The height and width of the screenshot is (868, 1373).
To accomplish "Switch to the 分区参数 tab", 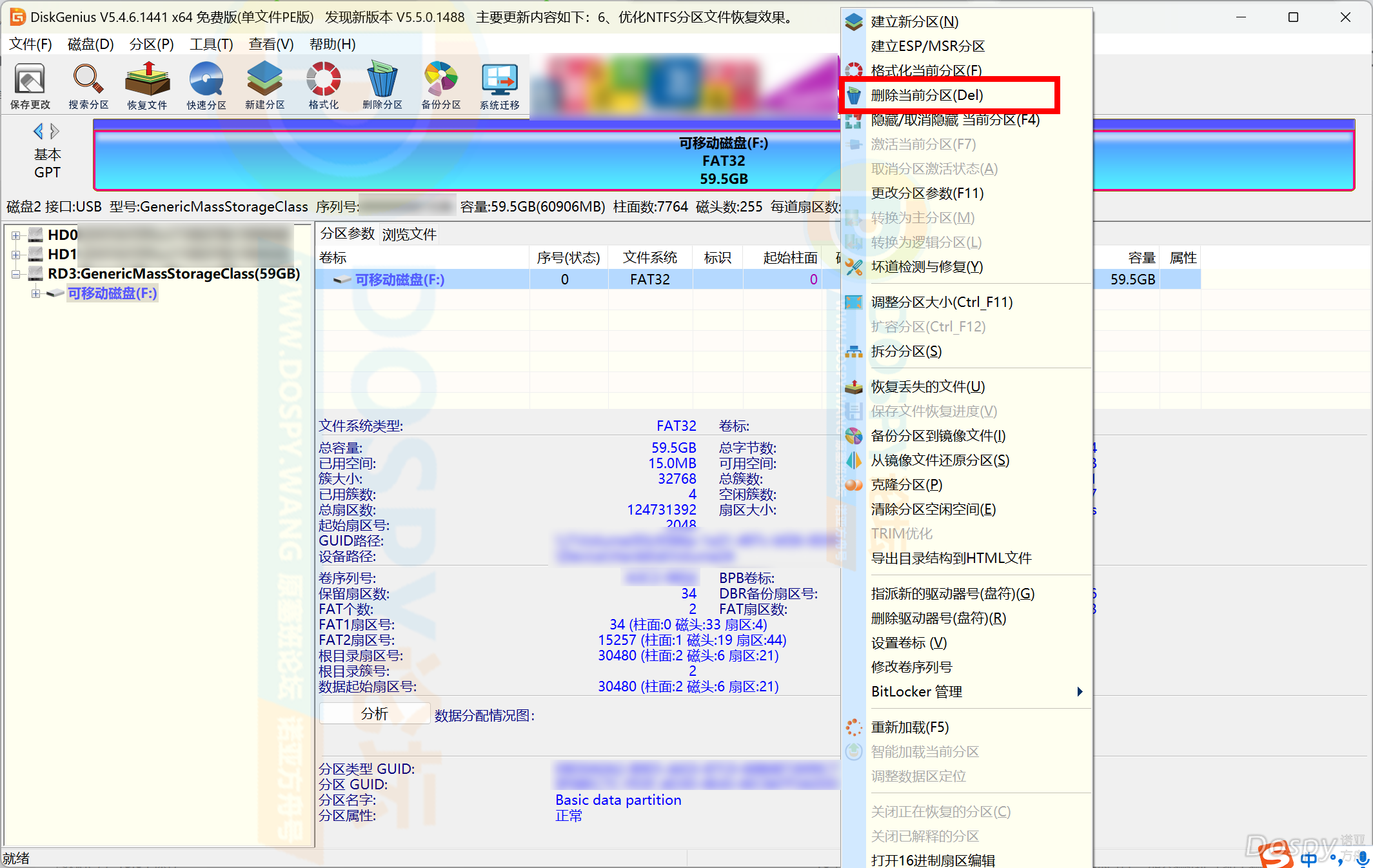I will pyautogui.click(x=348, y=233).
